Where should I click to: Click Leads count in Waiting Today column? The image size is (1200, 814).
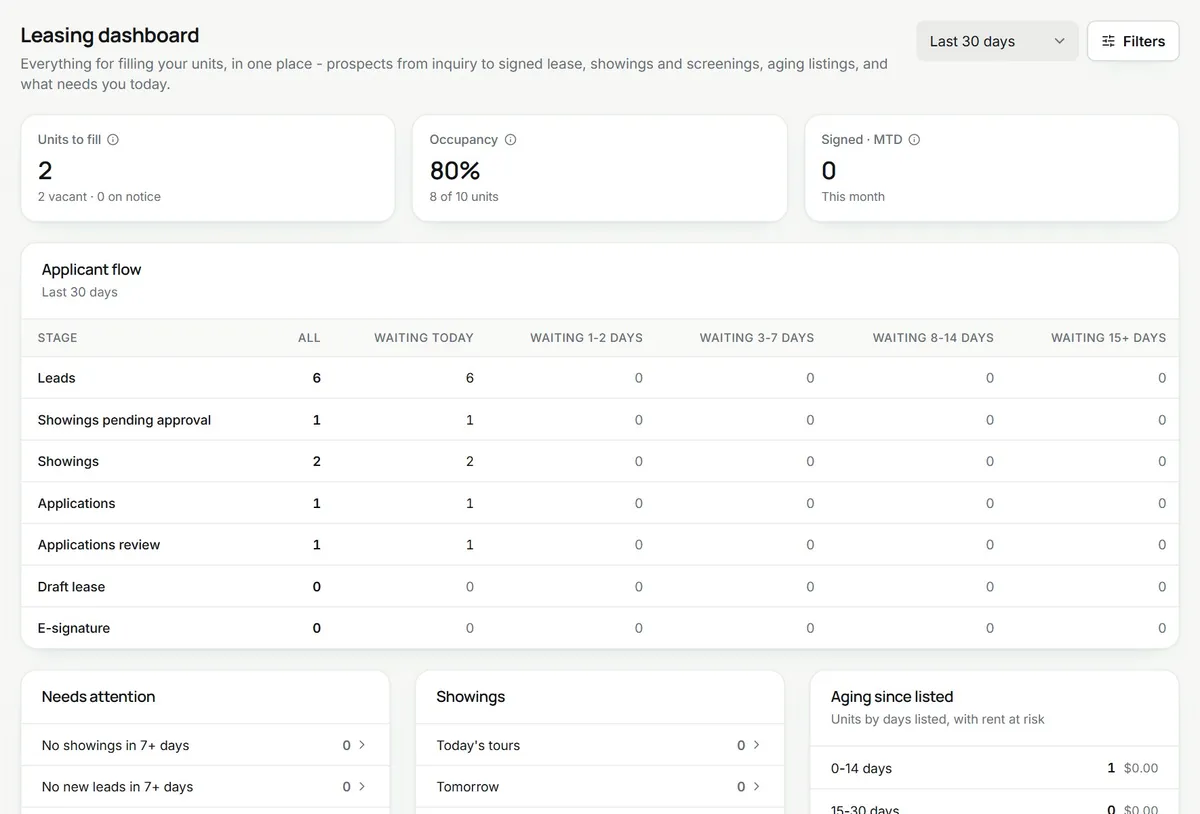pyautogui.click(x=470, y=378)
